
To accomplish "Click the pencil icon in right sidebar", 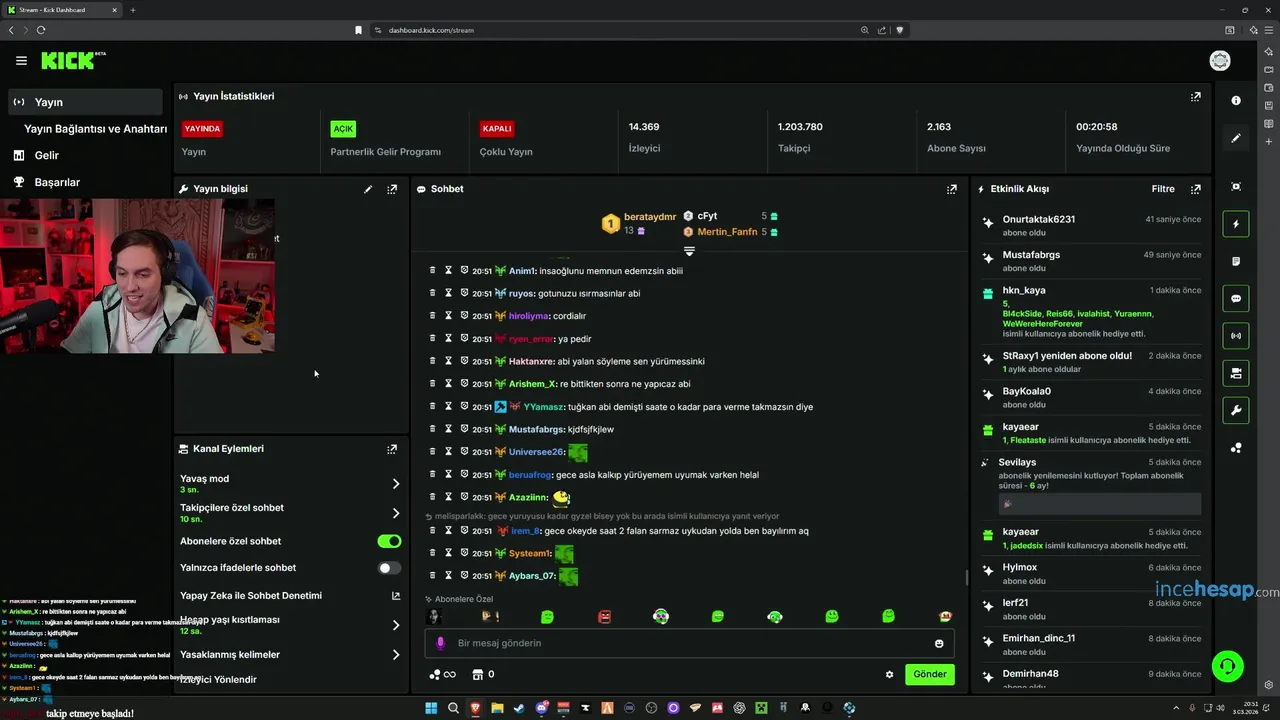I will [x=1236, y=138].
